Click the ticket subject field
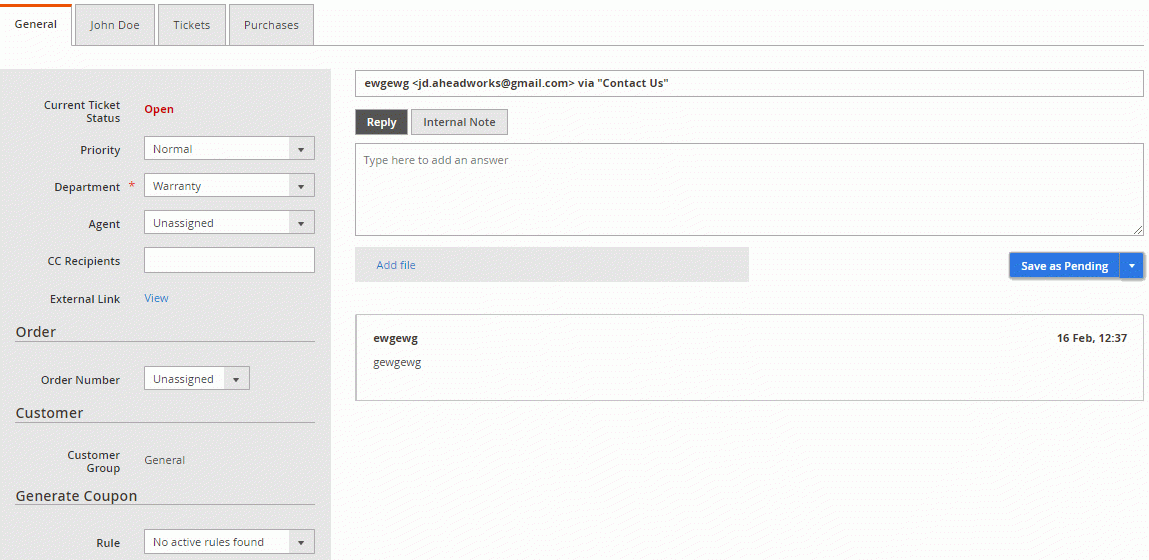 point(748,83)
